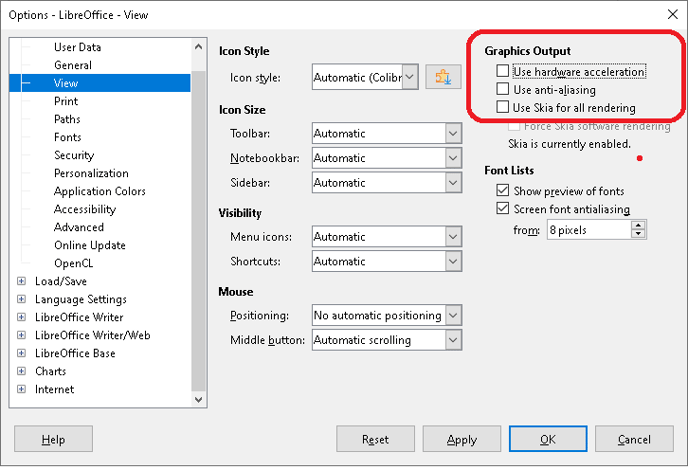
Task: Enable Use hardware acceleration checkbox
Action: click(502, 71)
